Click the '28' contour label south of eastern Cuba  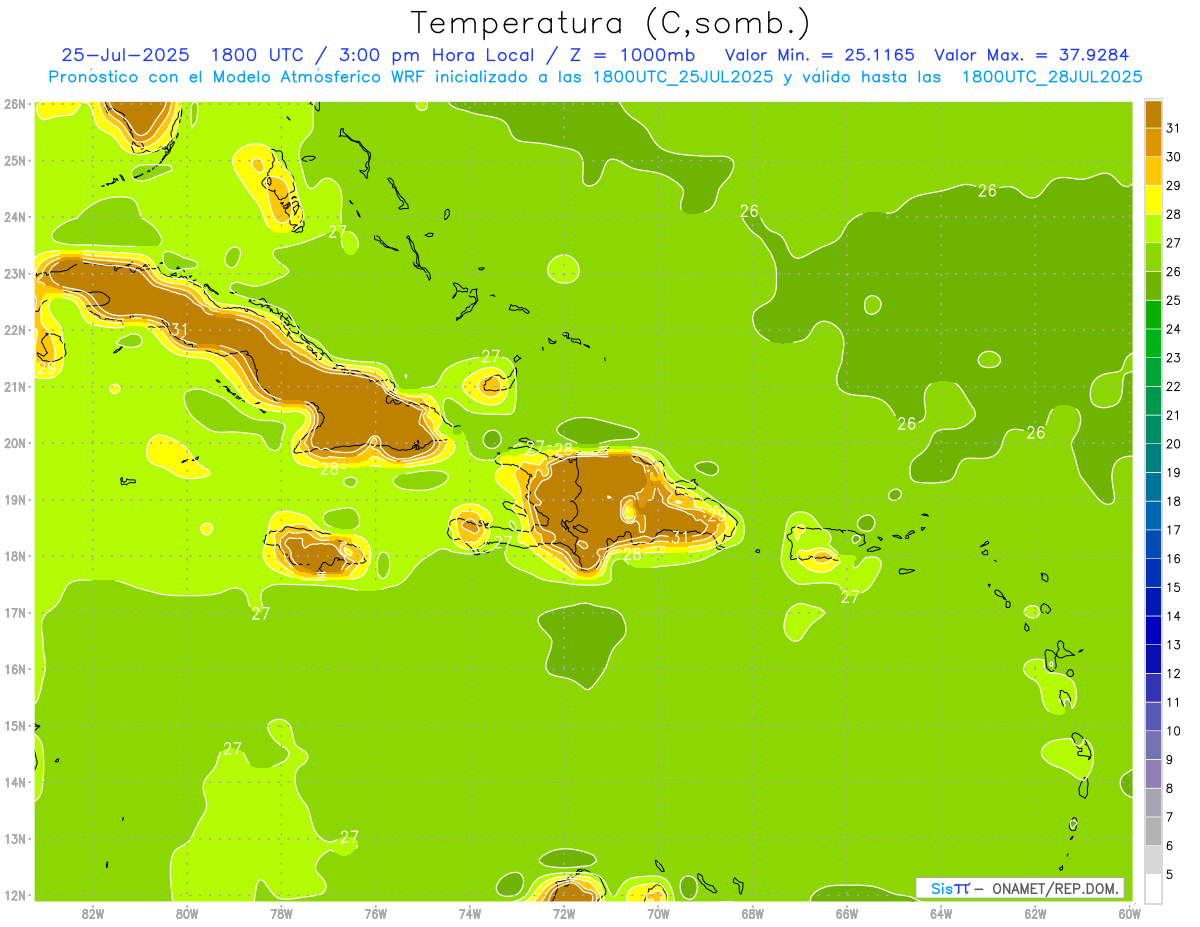[331, 468]
